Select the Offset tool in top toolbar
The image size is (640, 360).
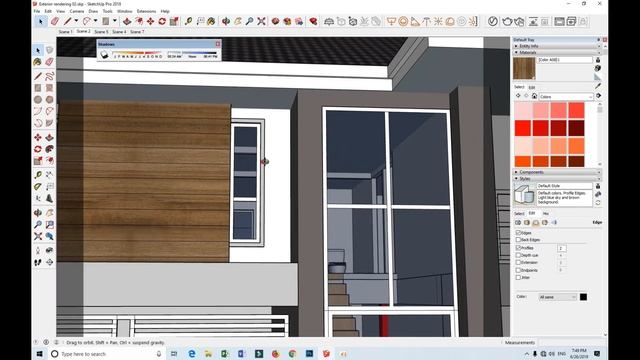click(139, 21)
